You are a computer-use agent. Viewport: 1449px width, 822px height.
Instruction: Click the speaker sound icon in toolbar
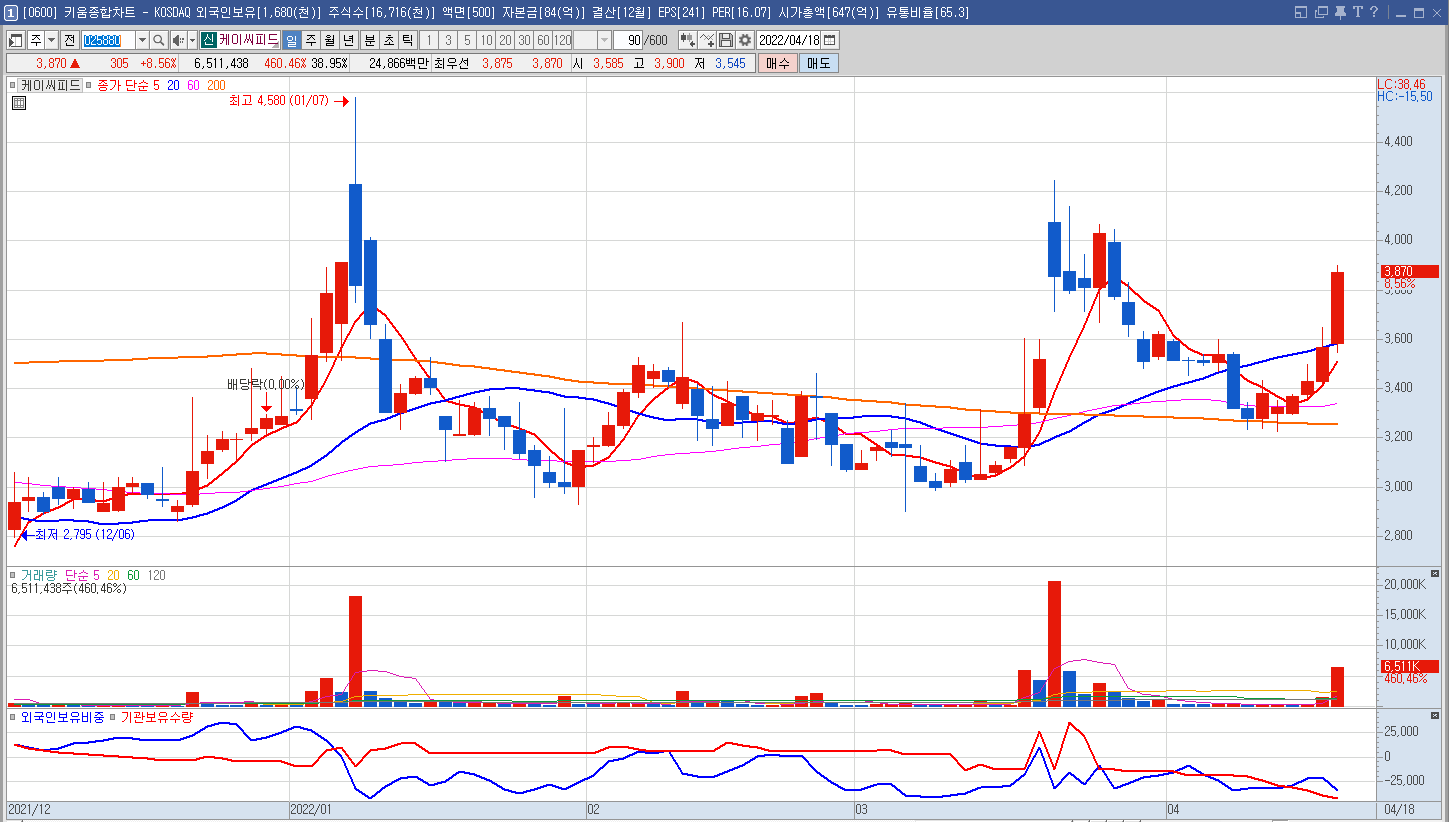pyautogui.click(x=178, y=40)
